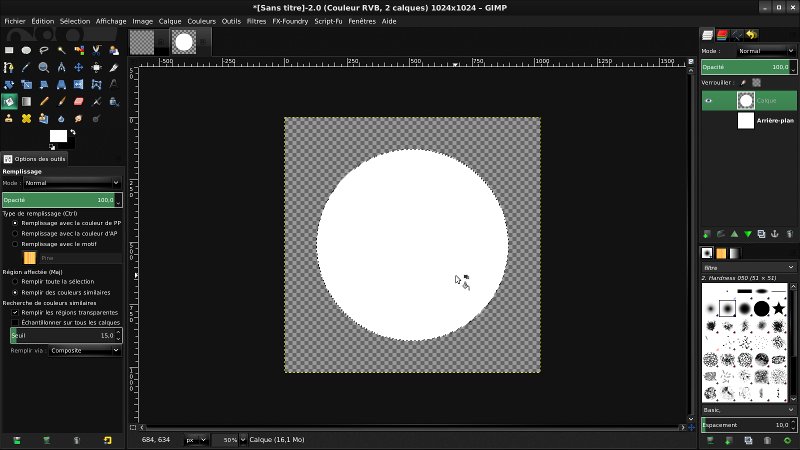Choose 'Remplir des couleurs similaires' radio option
The height and width of the screenshot is (450, 800).
[x=15, y=292]
